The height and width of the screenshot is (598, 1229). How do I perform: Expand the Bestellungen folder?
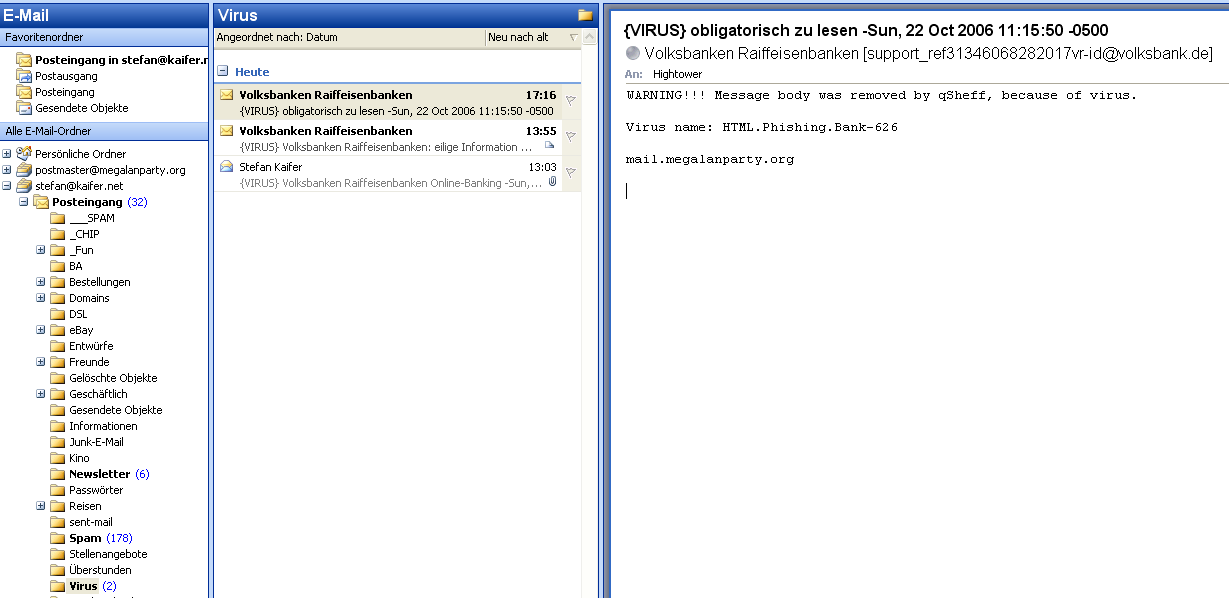pyautogui.click(x=41, y=282)
